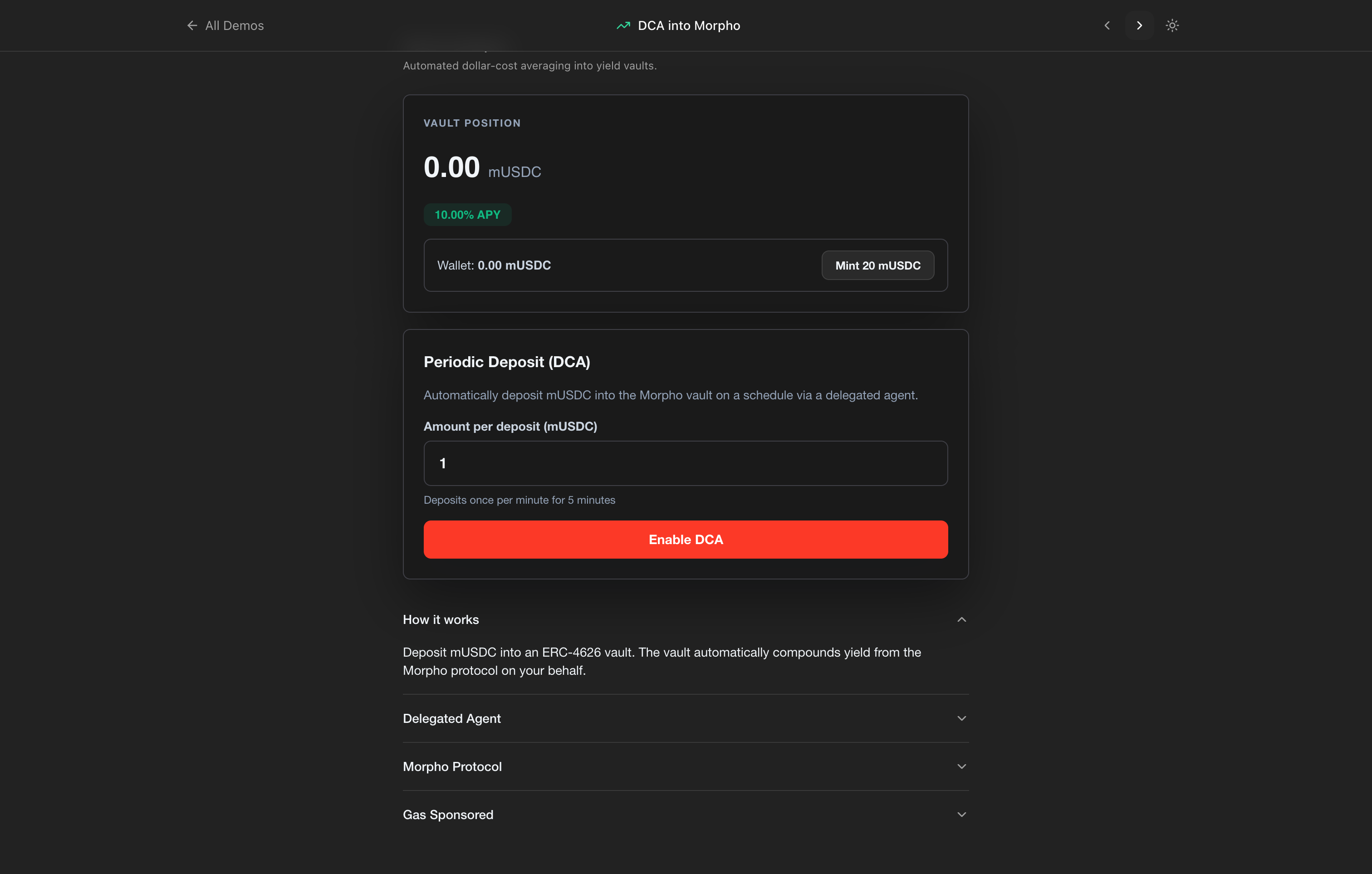The image size is (1372, 874).
Task: Collapse the How it works section via its chevron
Action: [962, 619]
